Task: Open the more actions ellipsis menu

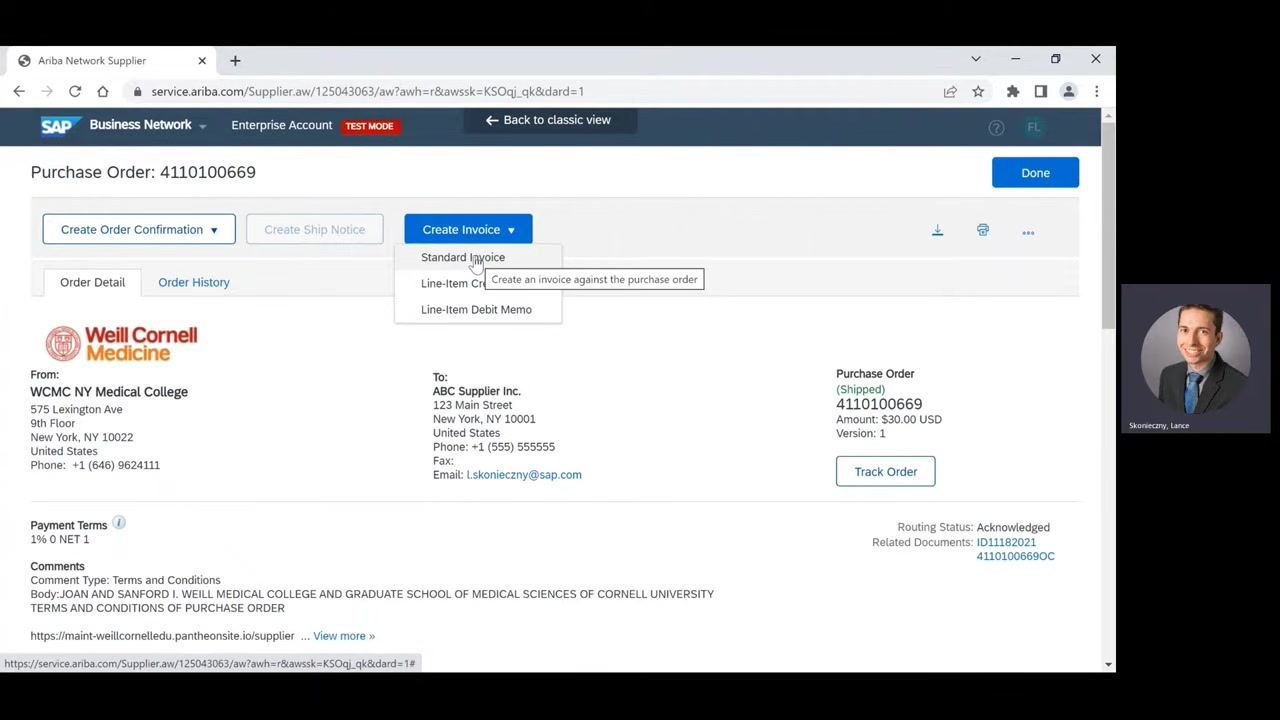Action: [1028, 232]
